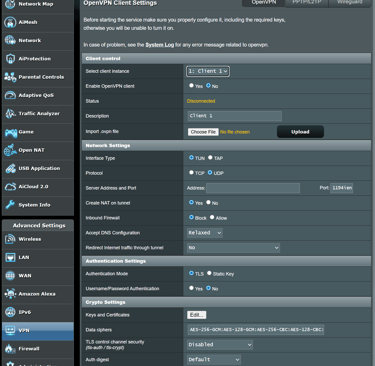Click the Open NAT icon

10,150
